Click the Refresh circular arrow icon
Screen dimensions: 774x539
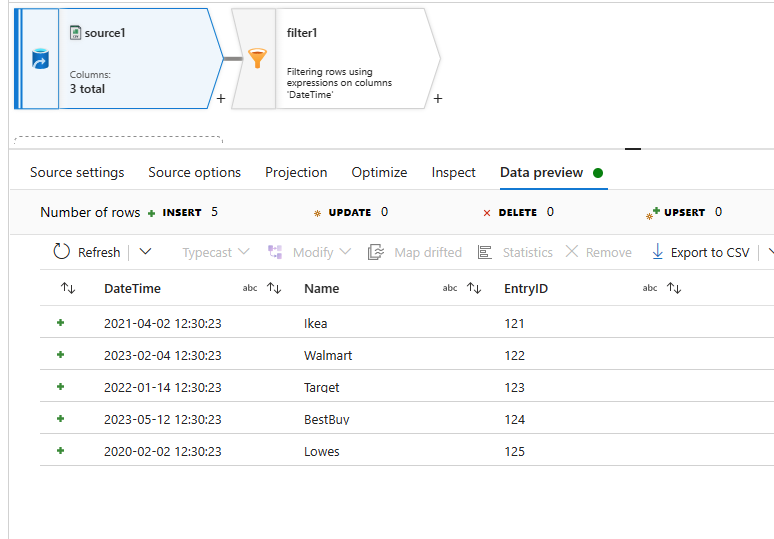[62, 252]
